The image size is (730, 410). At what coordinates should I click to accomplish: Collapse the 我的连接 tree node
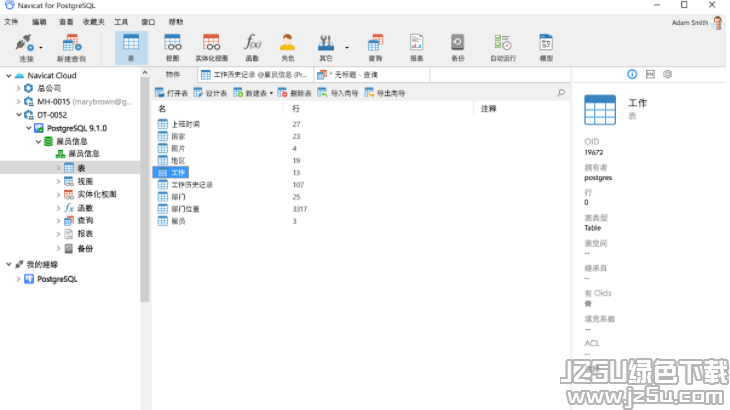(8, 264)
